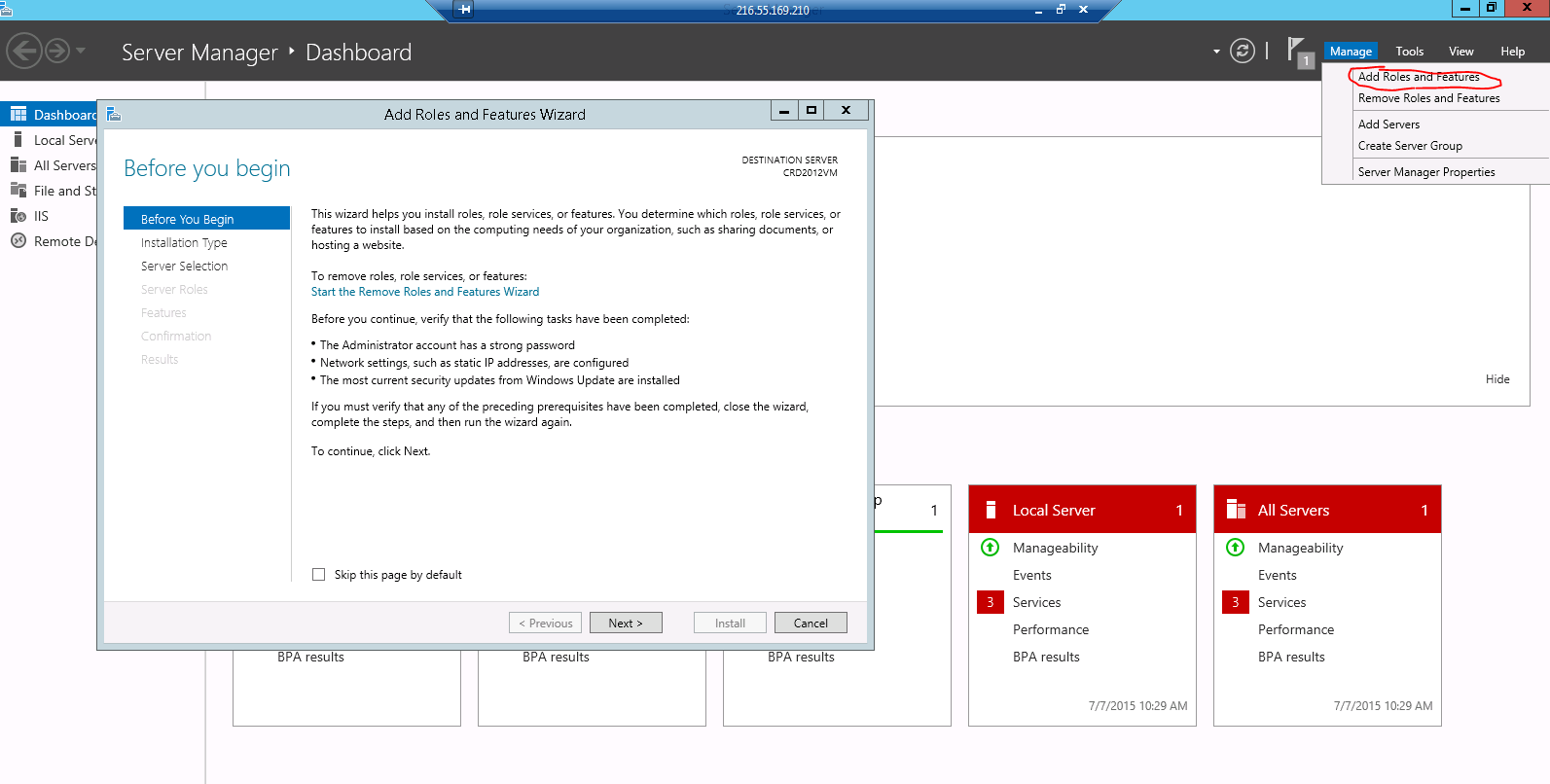Open Events in Local Server tile
The image size is (1550, 784).
point(1032,575)
